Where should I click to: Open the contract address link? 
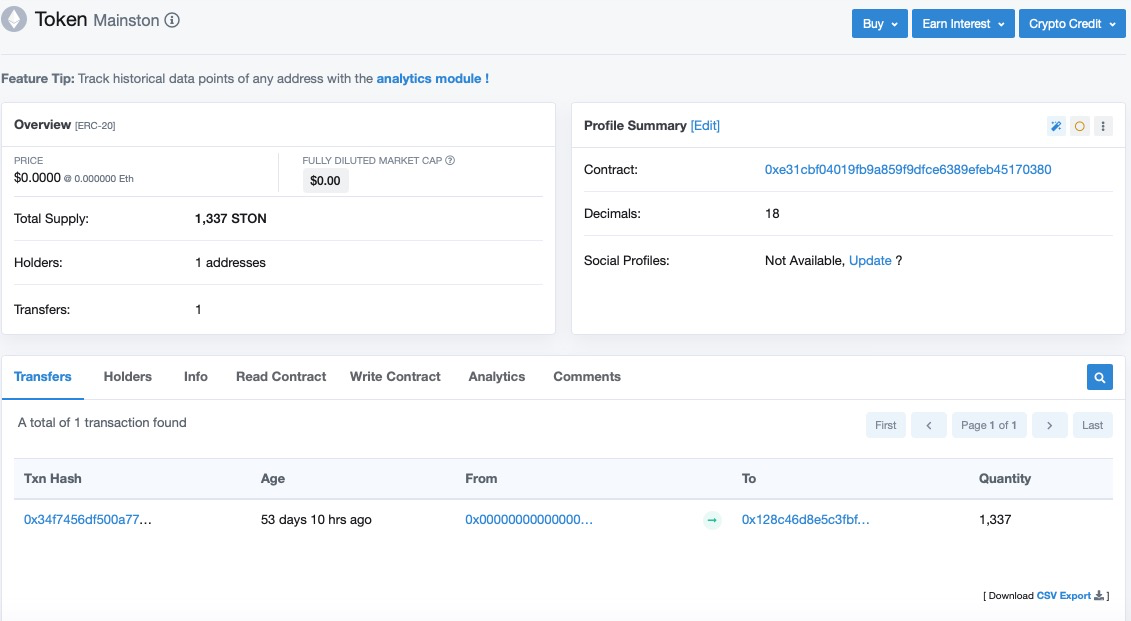click(907, 170)
